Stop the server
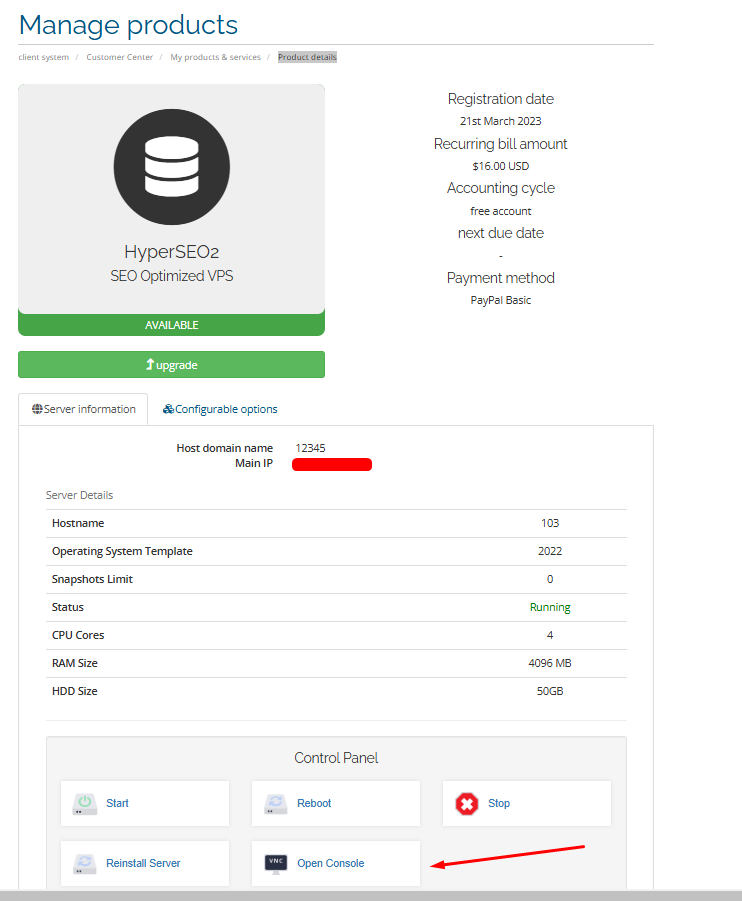The width and height of the screenshot is (742, 901). click(526, 803)
